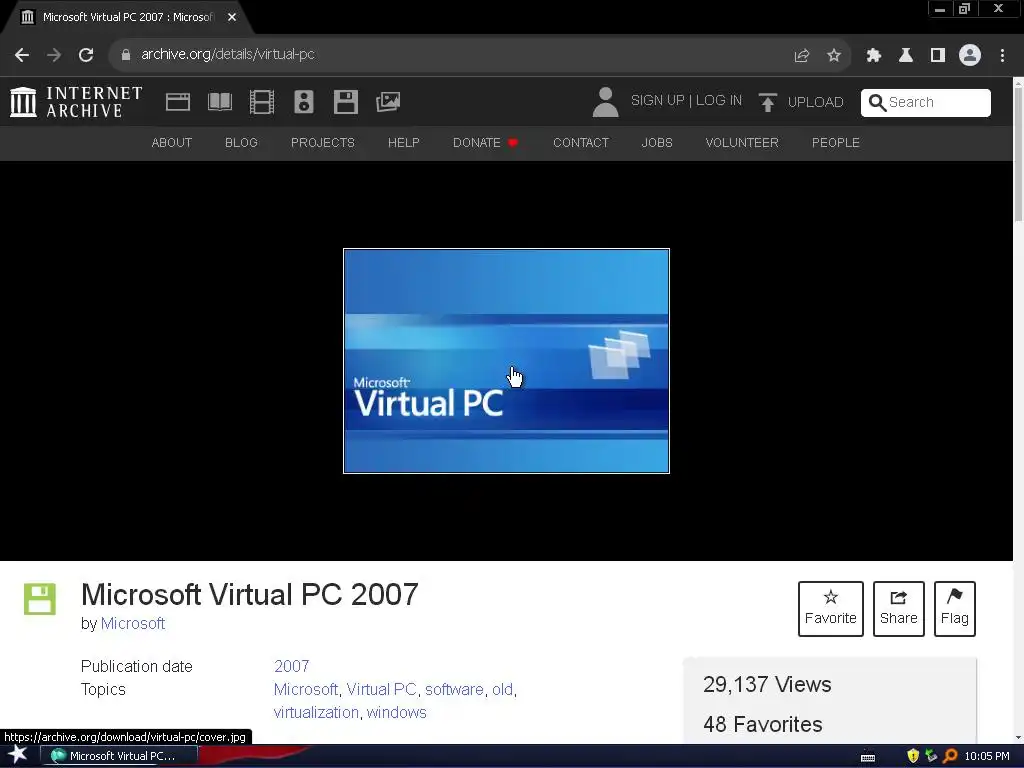Click the search magnifier icon
This screenshot has height=768, width=1024.
[877, 103]
